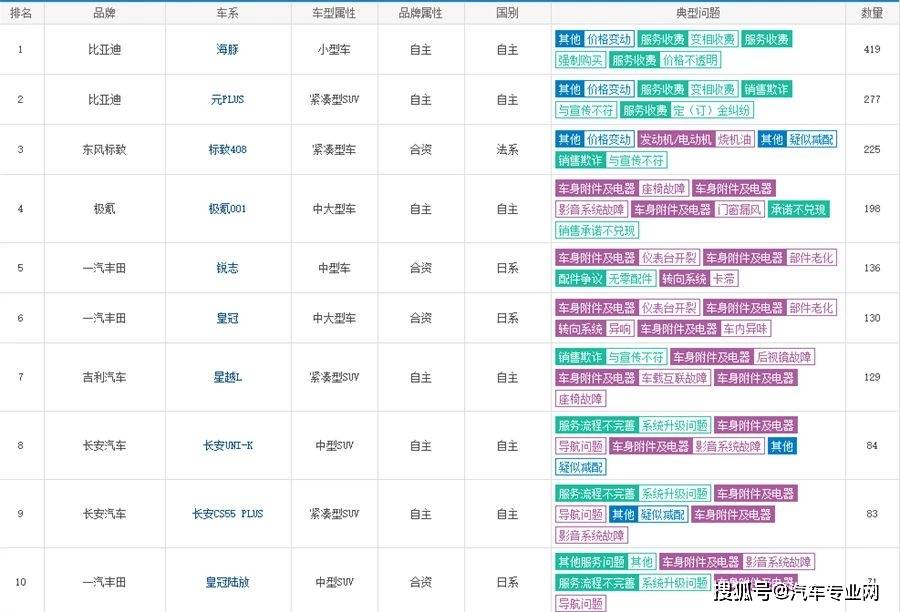Click the 标致408 series link
The image size is (900, 612).
[x=228, y=150]
